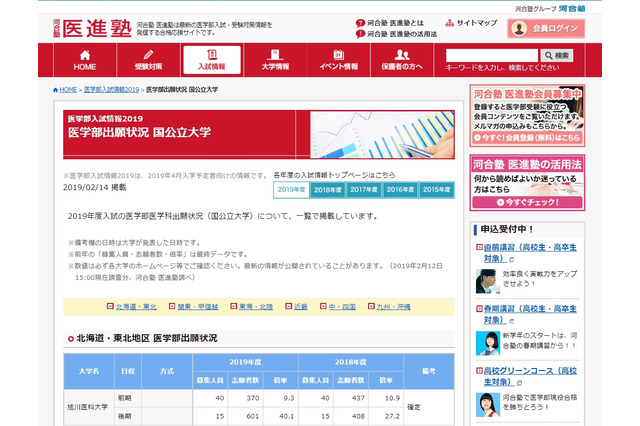This screenshot has width=640, height=426.
Task: Click the 2019/02/14 掲載 date text
Action: tap(95, 187)
